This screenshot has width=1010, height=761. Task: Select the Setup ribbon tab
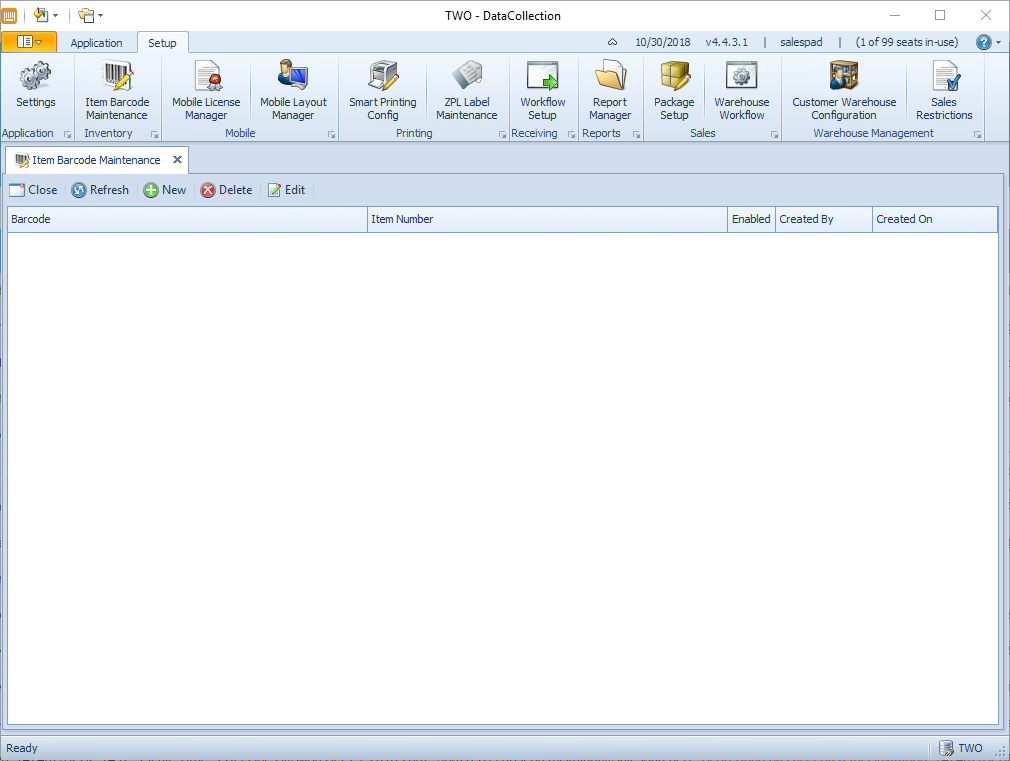click(x=162, y=43)
